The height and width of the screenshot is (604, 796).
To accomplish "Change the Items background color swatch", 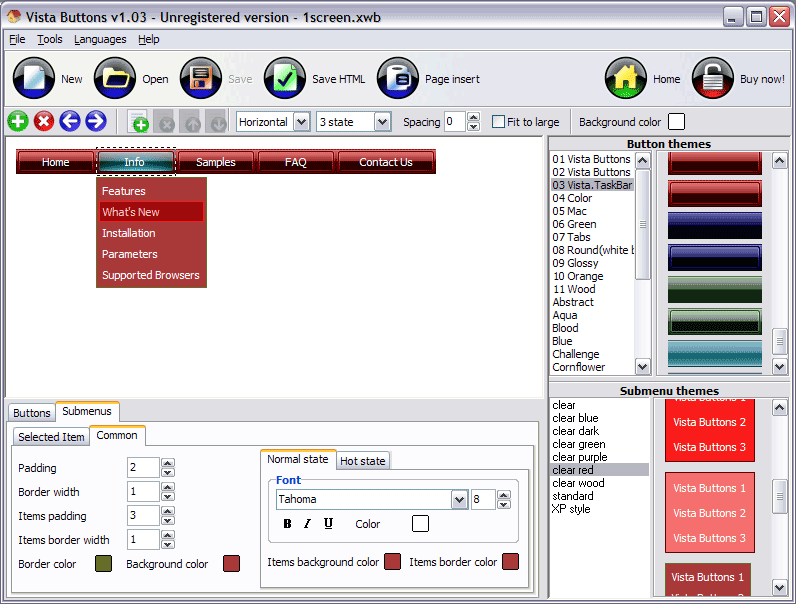I will click(392, 562).
